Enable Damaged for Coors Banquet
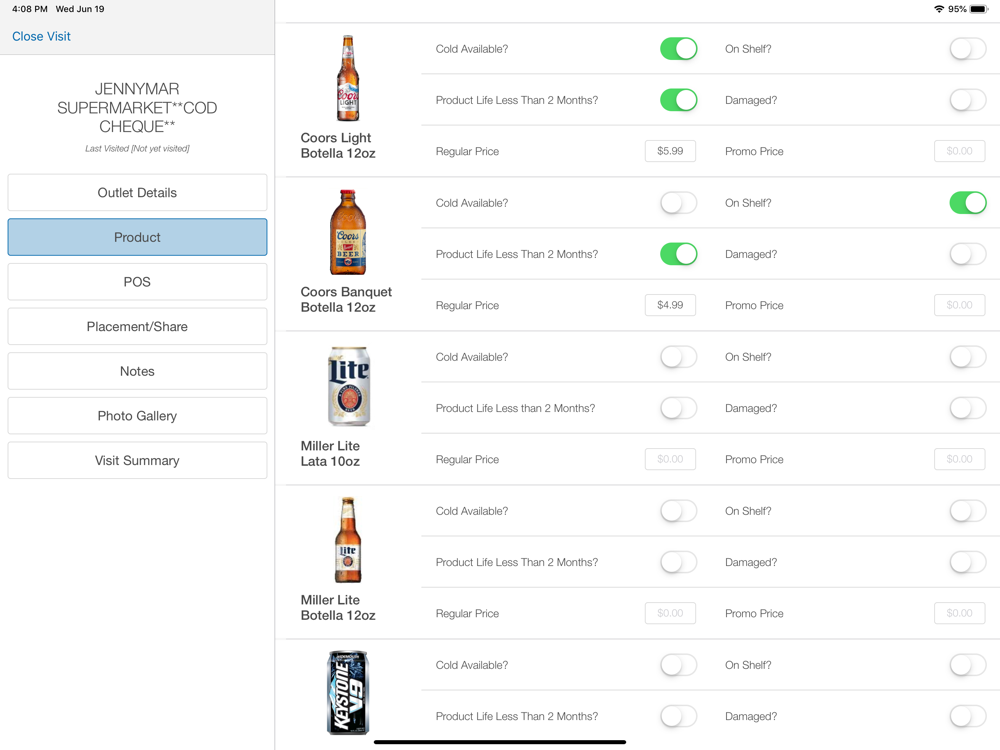 click(967, 254)
